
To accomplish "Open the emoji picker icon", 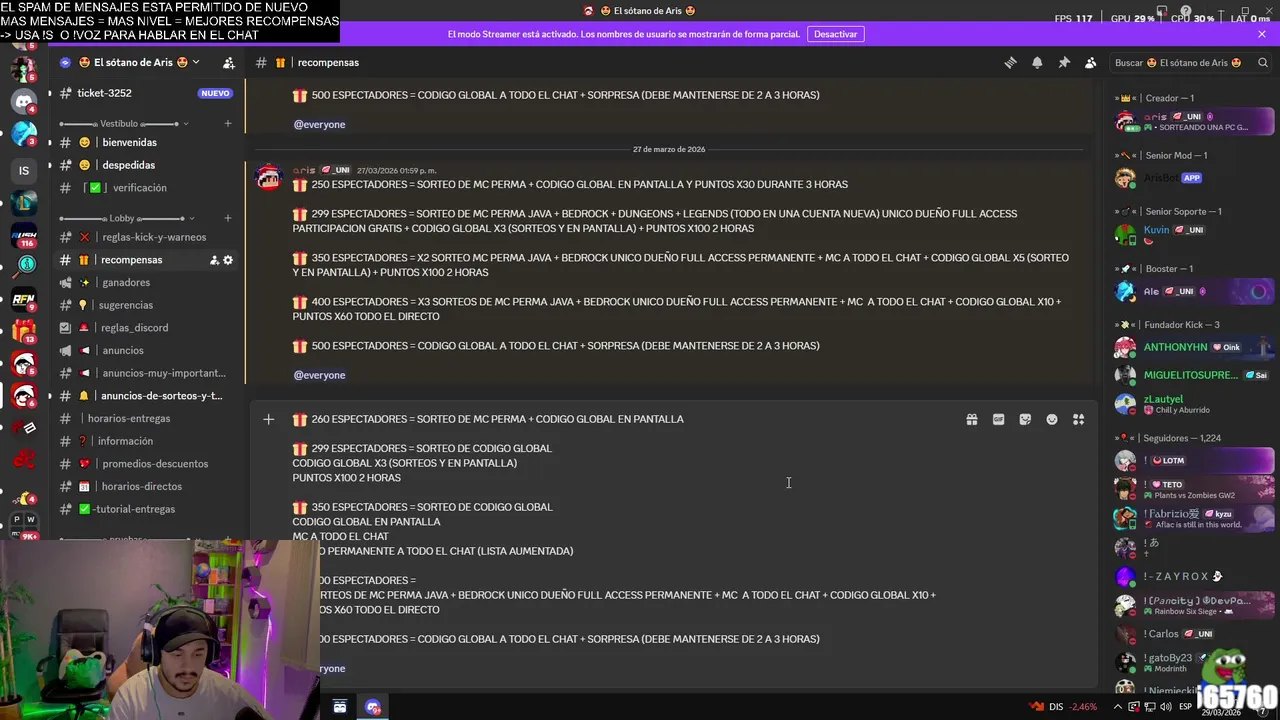I will pyautogui.click(x=1052, y=419).
